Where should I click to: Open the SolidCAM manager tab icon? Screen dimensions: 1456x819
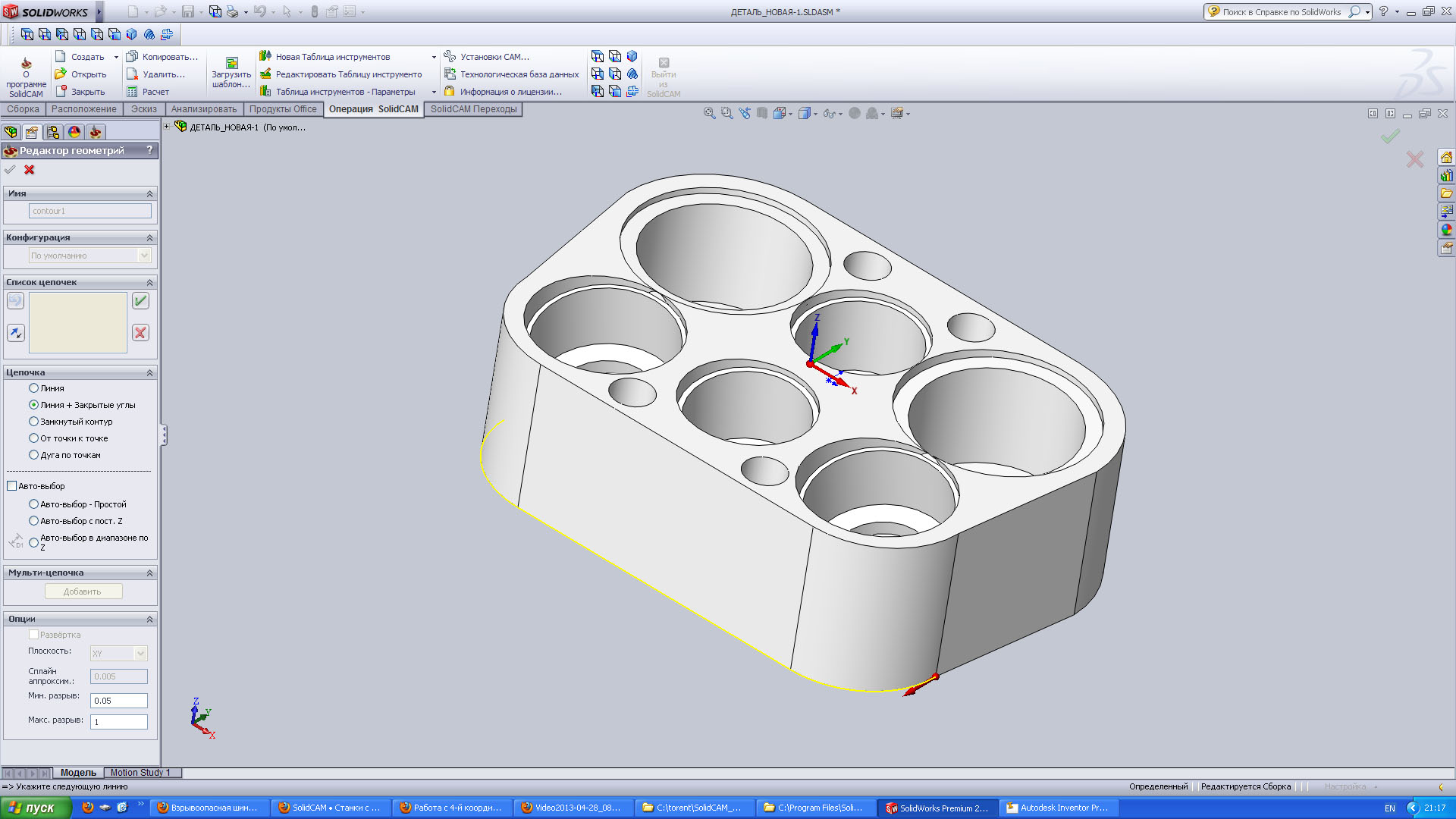coord(96,132)
